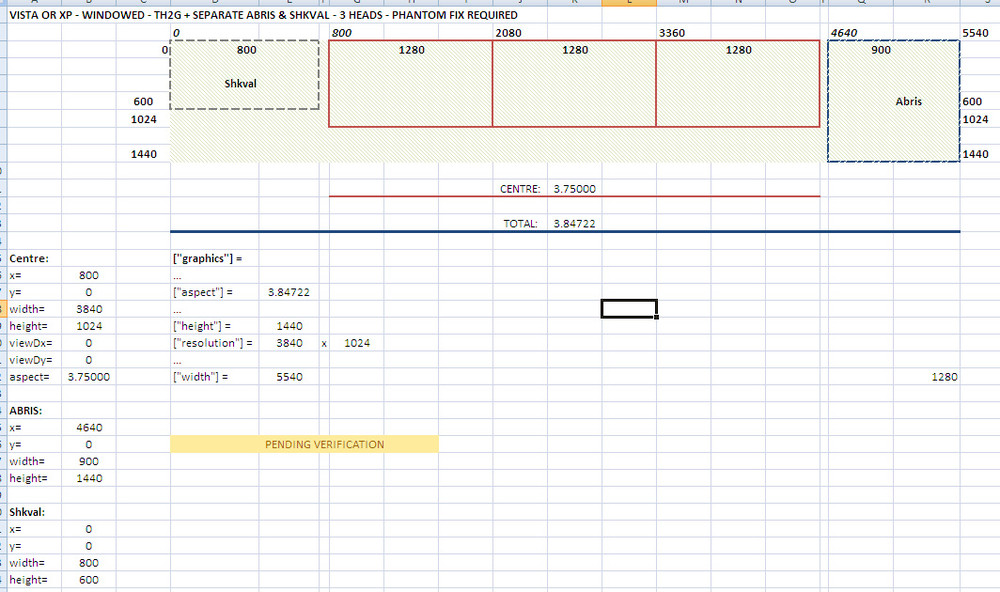Click the "Abris" label inside the blue dashed box

(908, 101)
